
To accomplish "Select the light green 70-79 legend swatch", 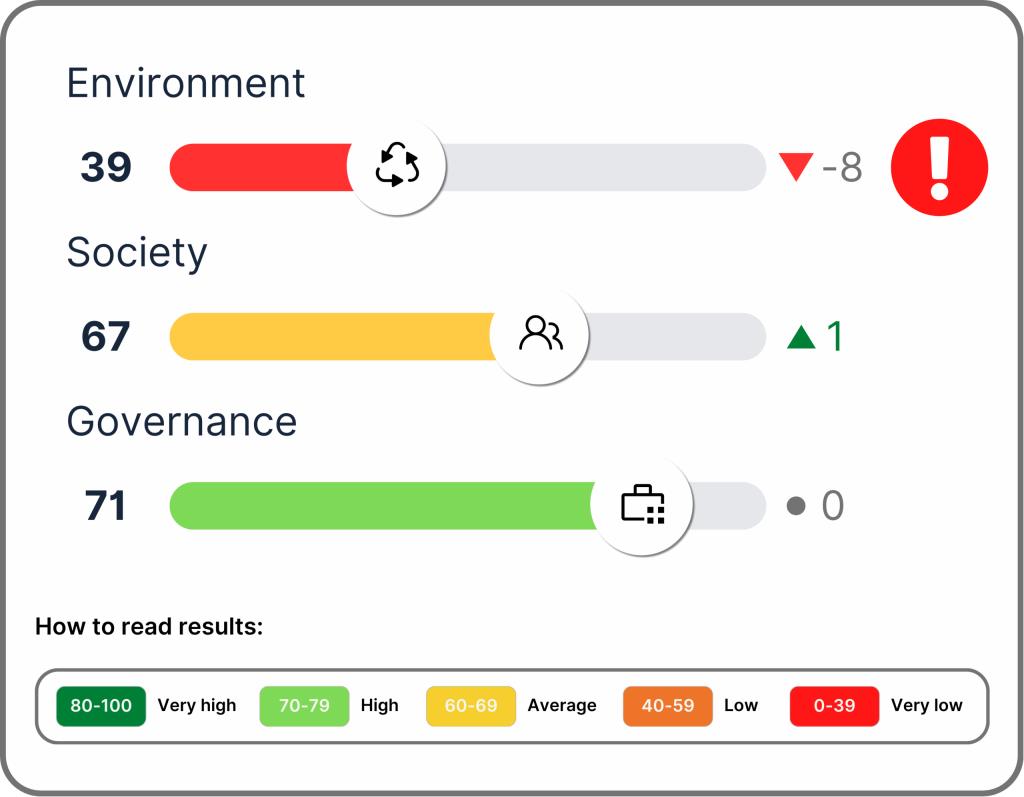I will click(304, 706).
